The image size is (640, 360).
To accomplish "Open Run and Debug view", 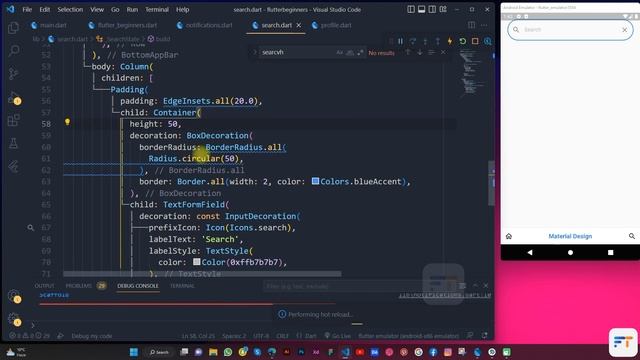I will (13, 97).
